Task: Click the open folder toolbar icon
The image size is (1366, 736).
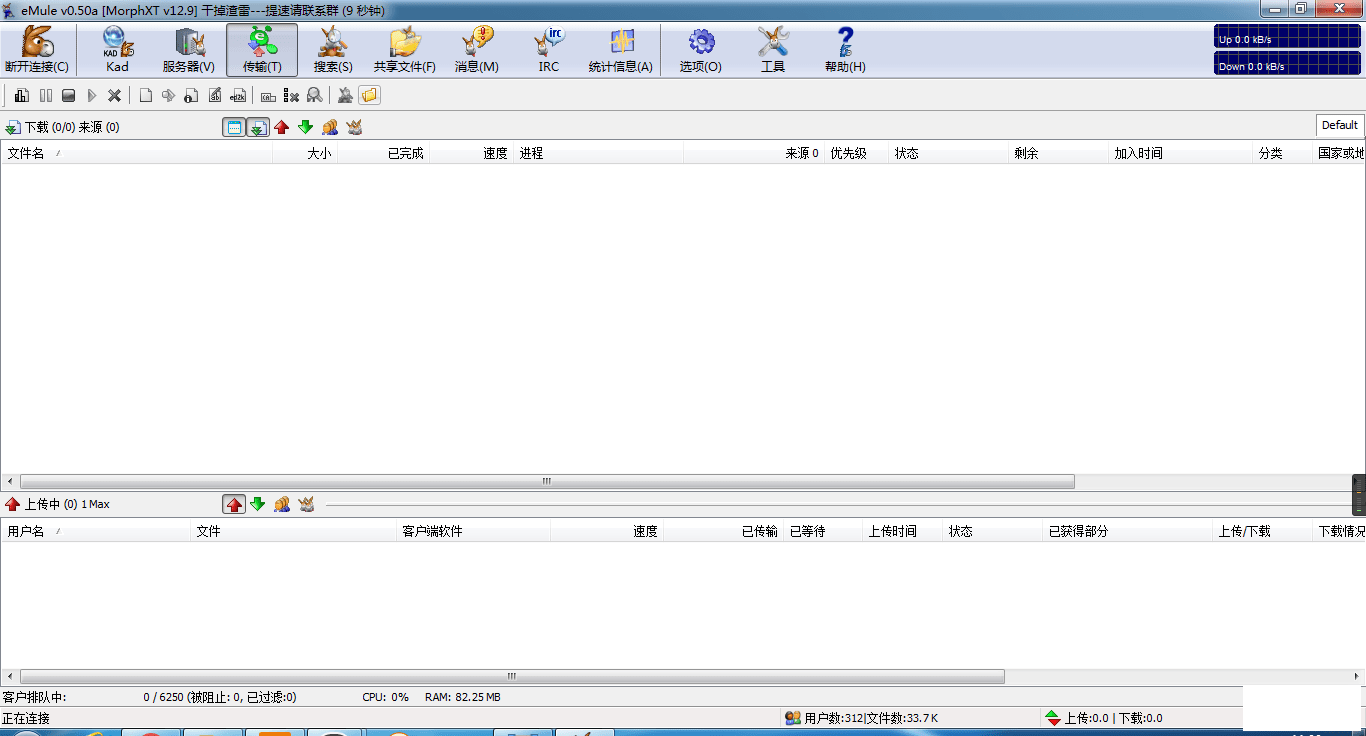Action: coord(369,95)
